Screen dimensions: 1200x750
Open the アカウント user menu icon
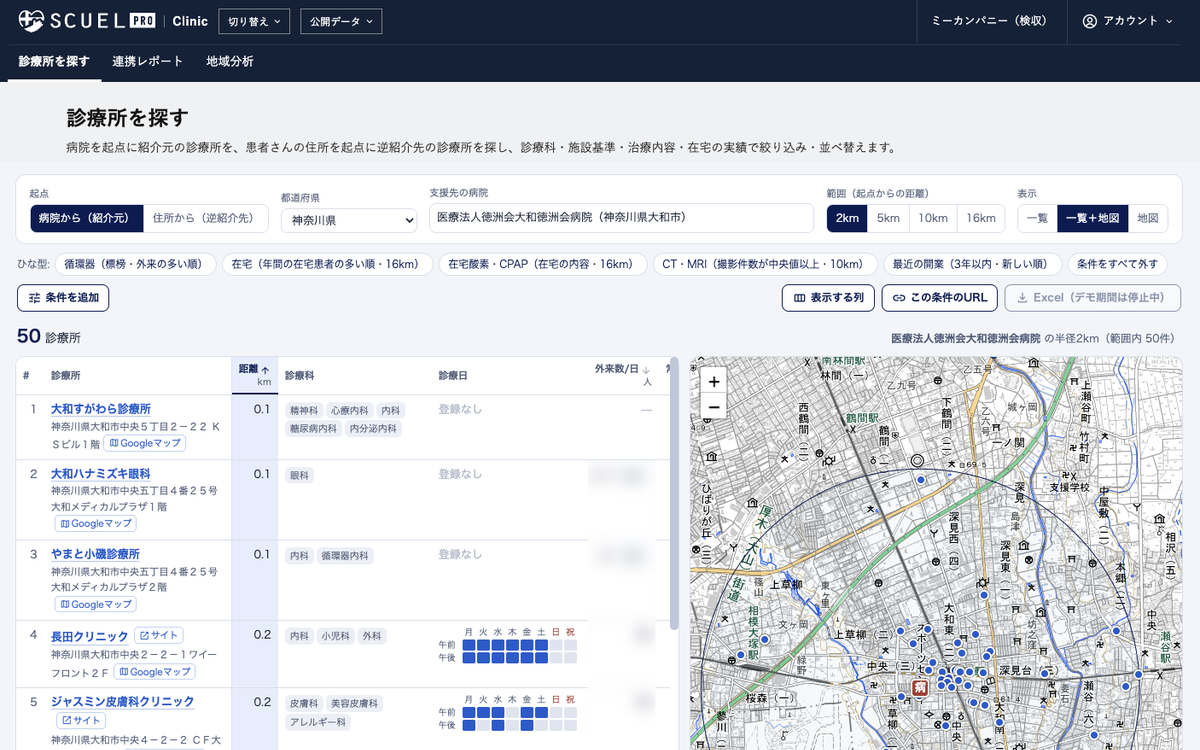tap(1090, 21)
